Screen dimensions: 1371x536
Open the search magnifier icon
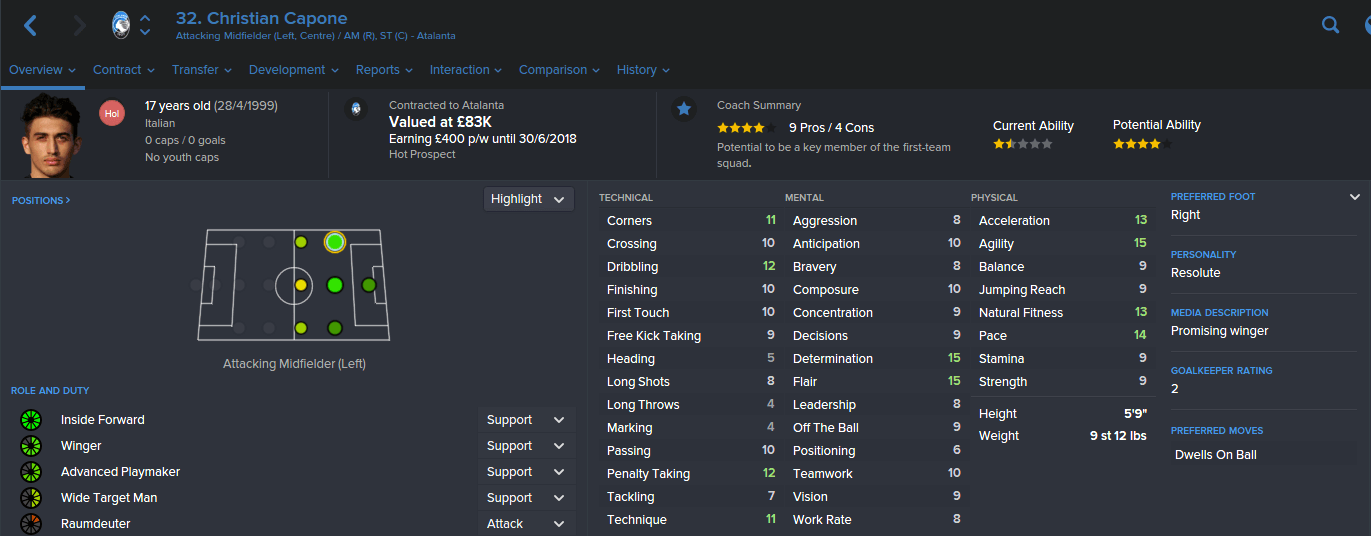(1330, 25)
